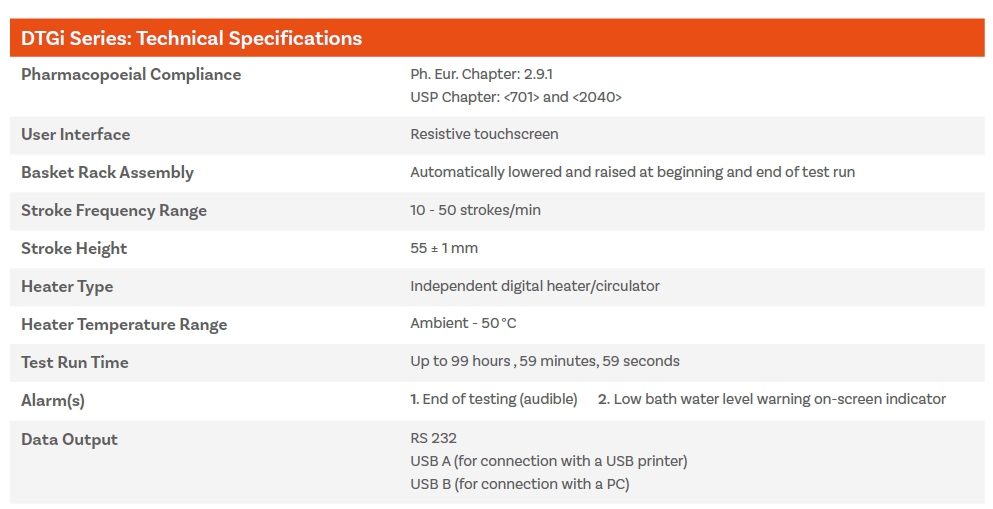Click the 55 ± 1 mm value
This screenshot has height=509, width=993.
point(444,248)
